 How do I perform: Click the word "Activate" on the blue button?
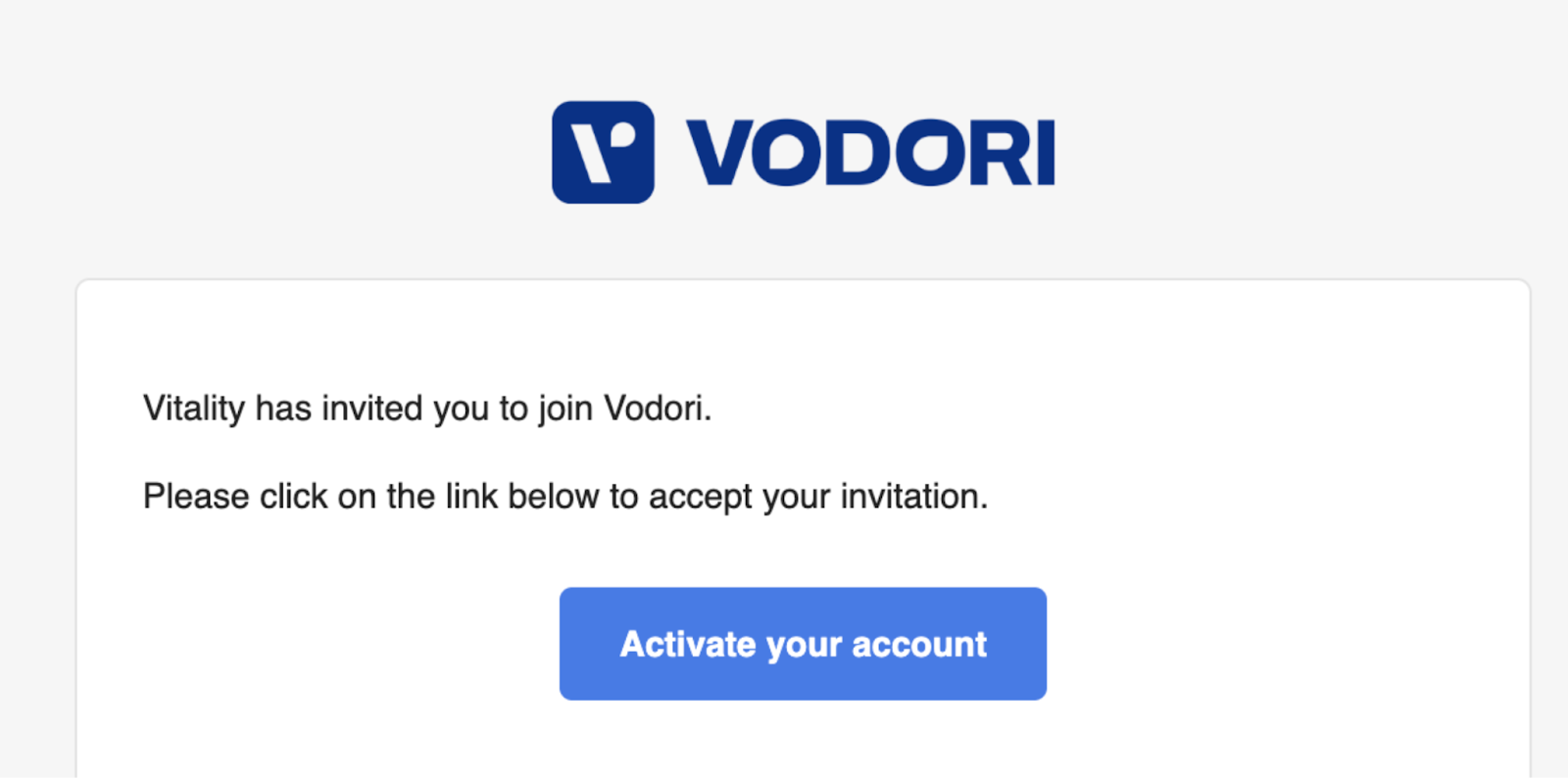pyautogui.click(x=688, y=645)
